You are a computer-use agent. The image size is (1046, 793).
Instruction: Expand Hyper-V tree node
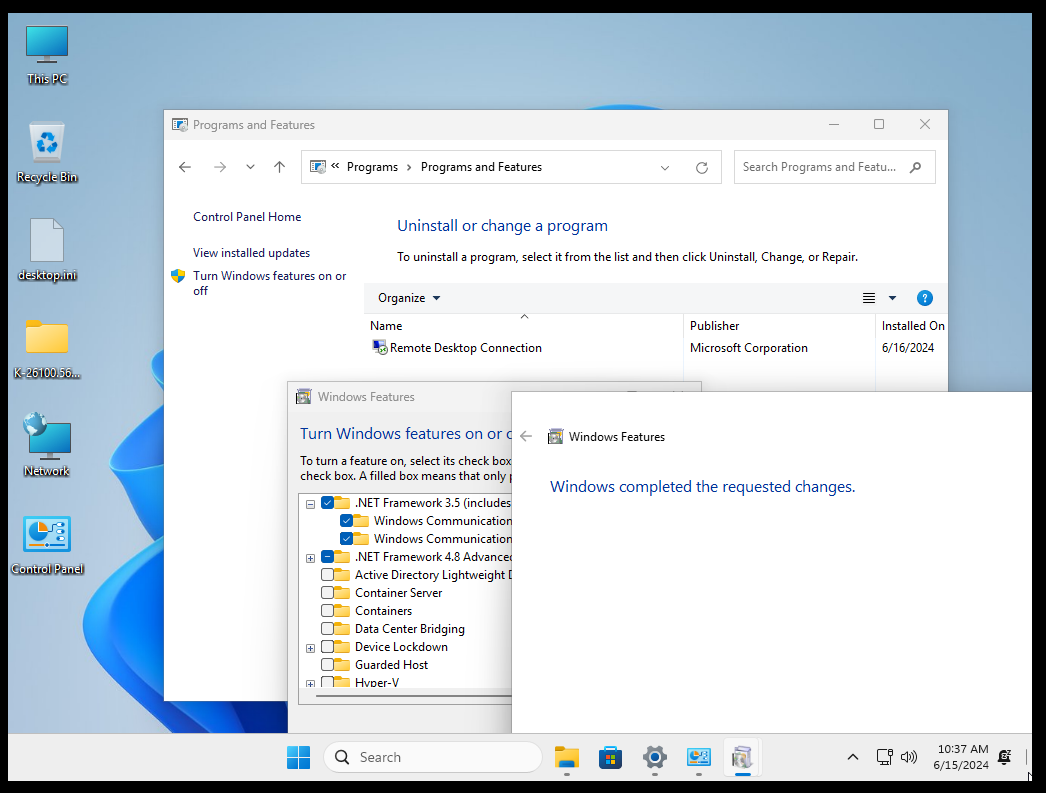tap(310, 684)
